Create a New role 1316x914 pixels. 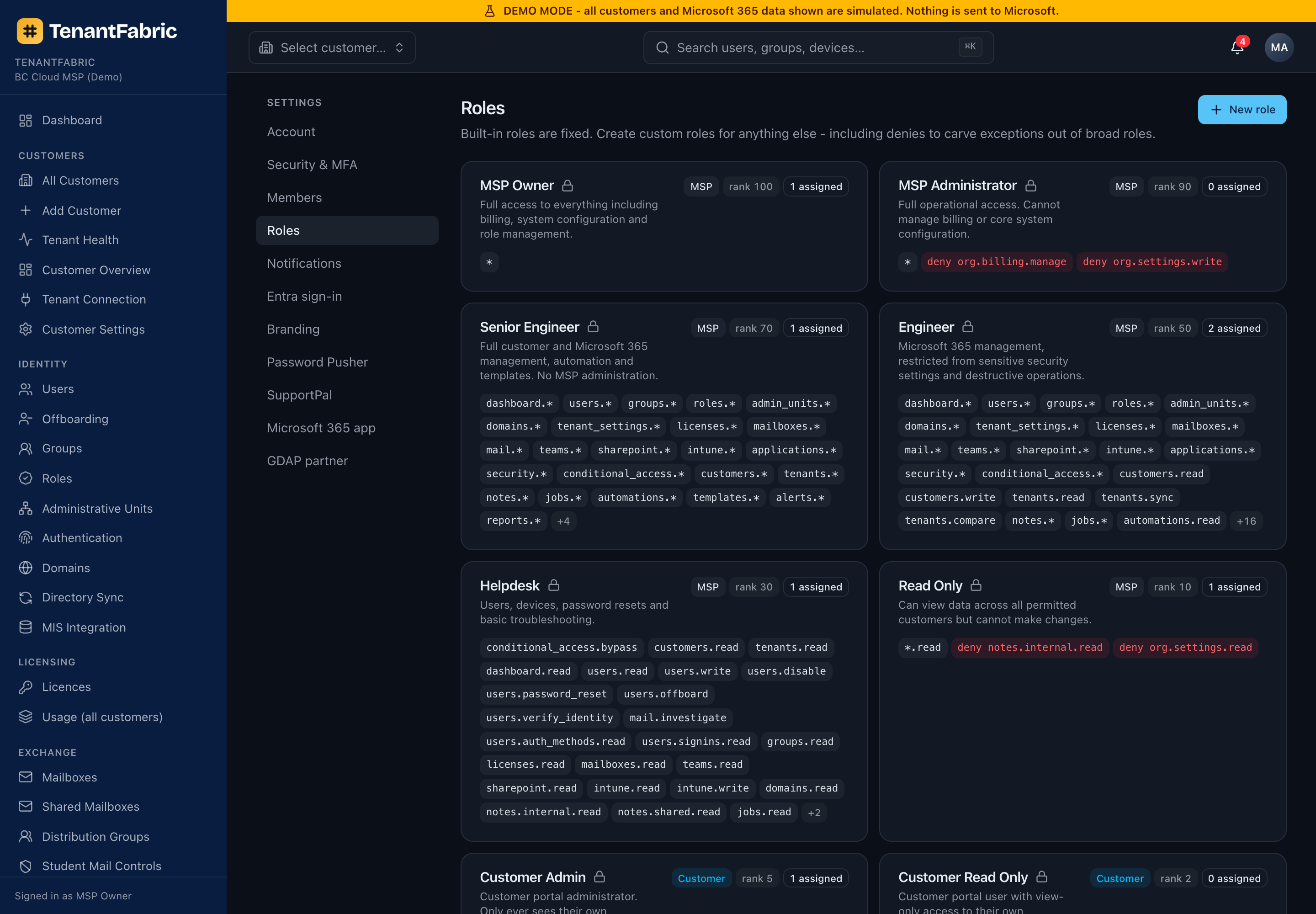pos(1242,110)
